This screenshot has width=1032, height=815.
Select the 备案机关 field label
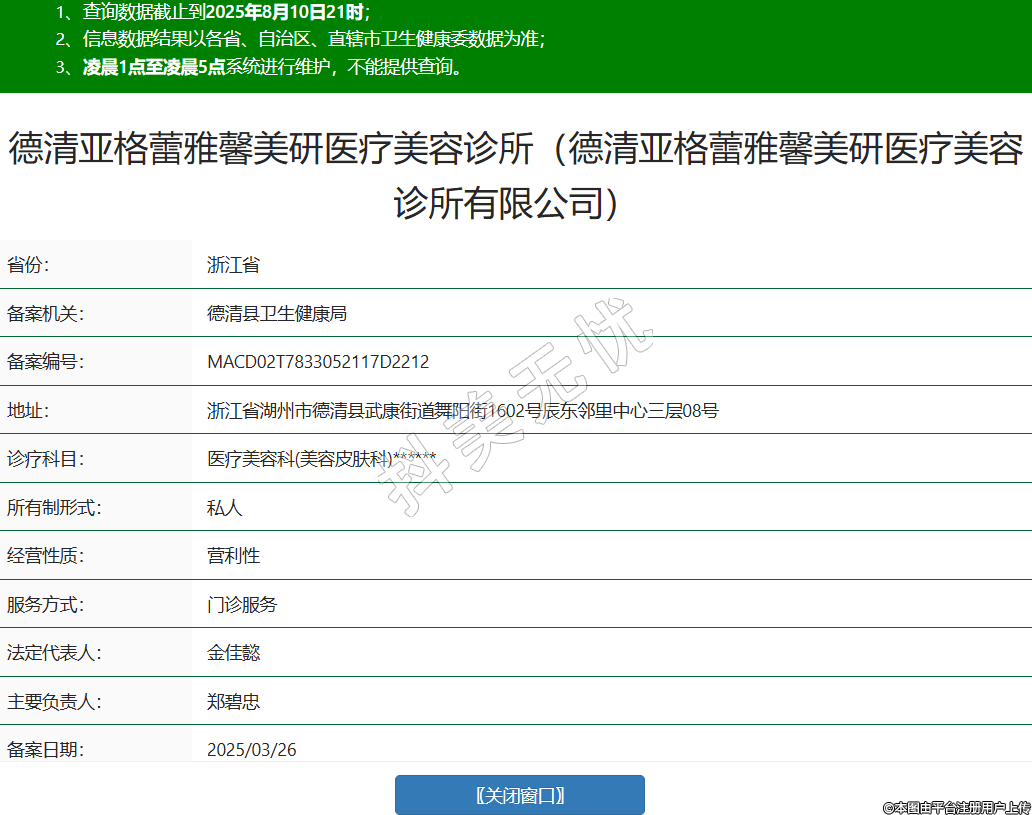(45, 313)
